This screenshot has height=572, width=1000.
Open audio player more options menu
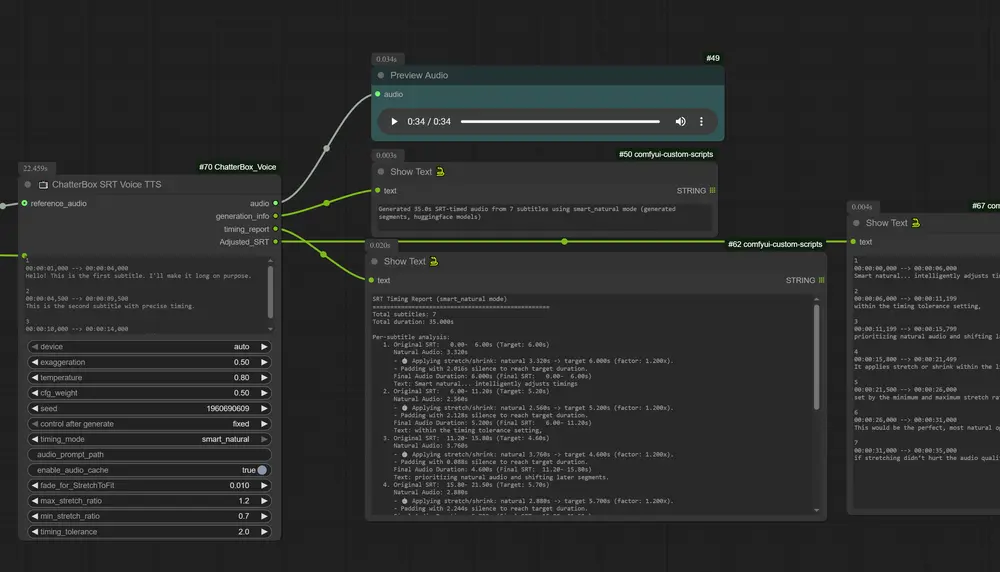[x=702, y=122]
